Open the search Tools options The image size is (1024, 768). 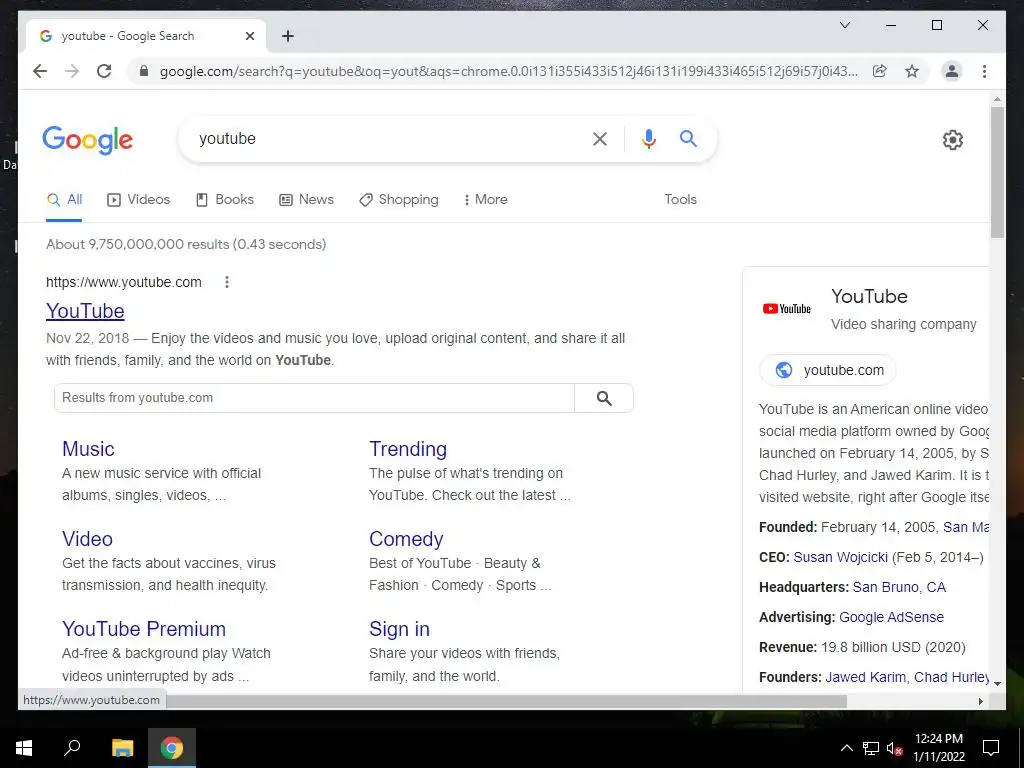click(x=680, y=200)
